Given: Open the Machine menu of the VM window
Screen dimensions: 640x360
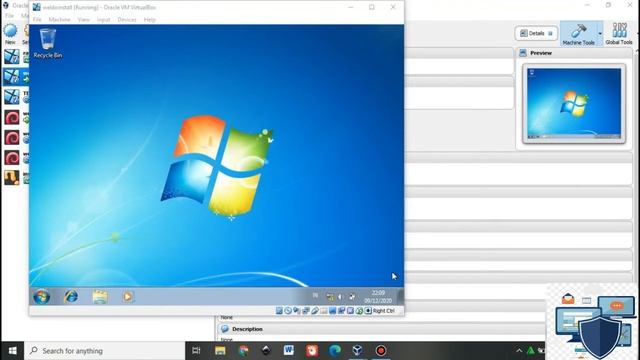Looking at the screenshot, I should click(60, 20).
